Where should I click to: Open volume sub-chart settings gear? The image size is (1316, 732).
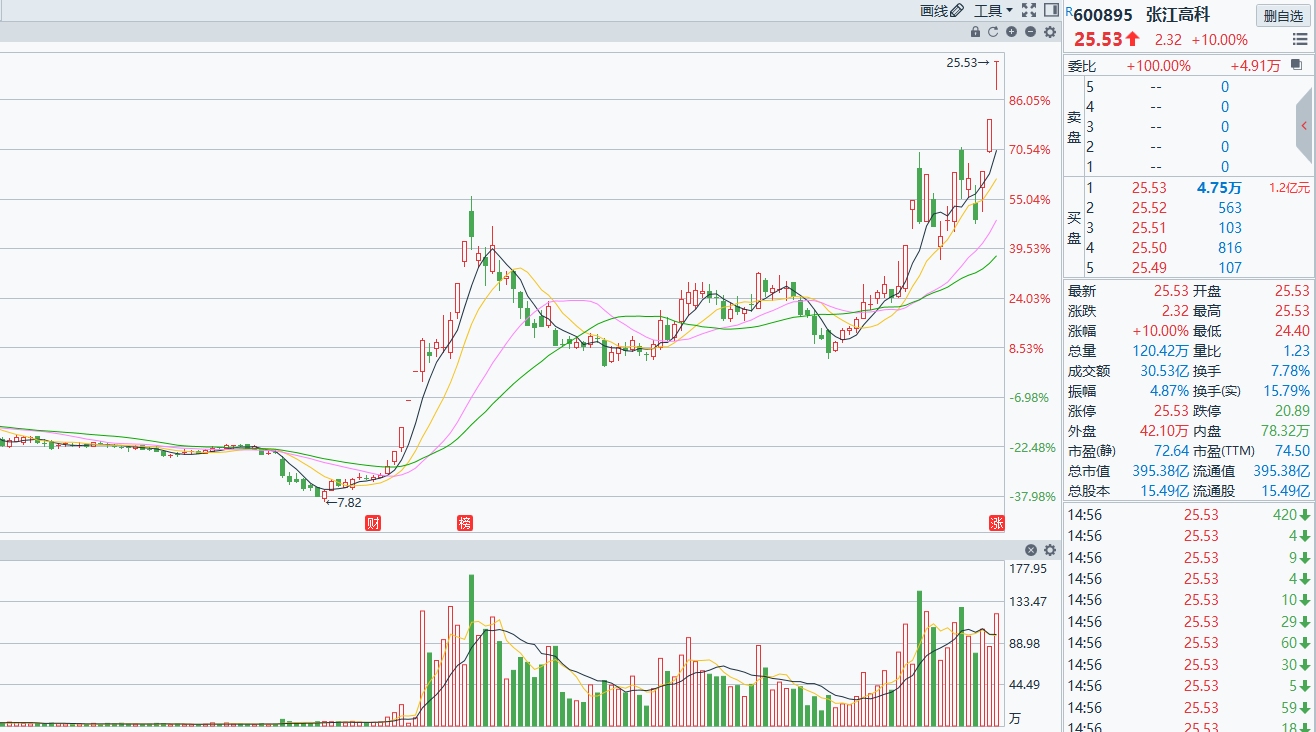[x=1050, y=550]
